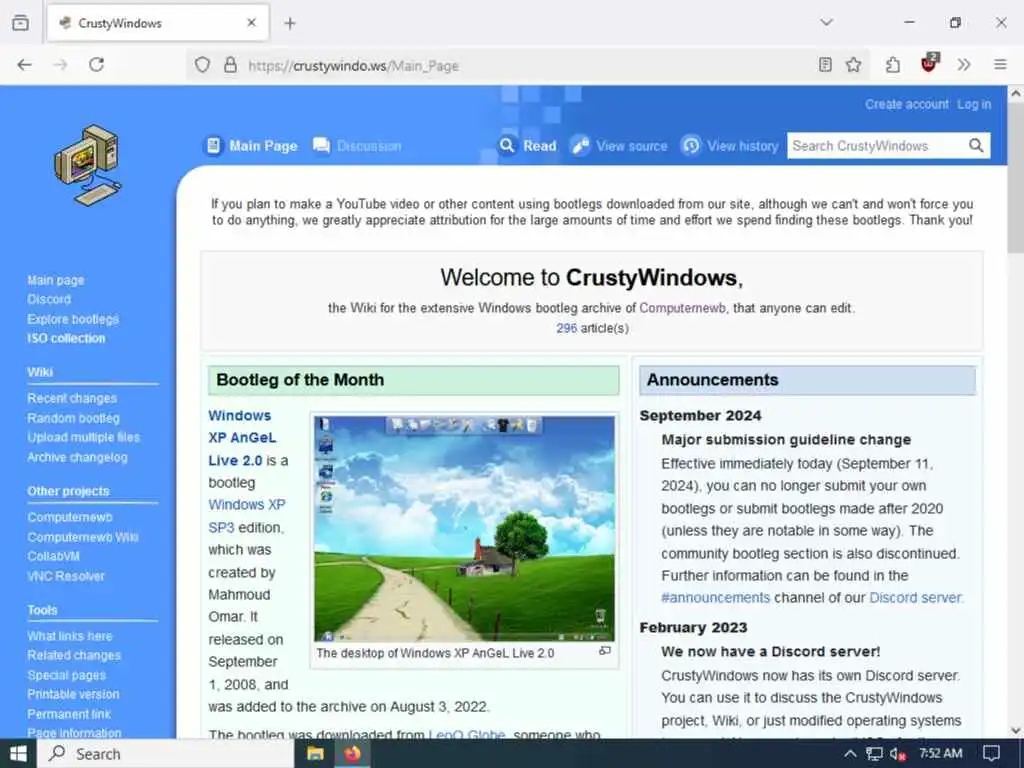Image resolution: width=1024 pixels, height=768 pixels.
Task: Open Random bootleg sidebar link
Action: [73, 418]
